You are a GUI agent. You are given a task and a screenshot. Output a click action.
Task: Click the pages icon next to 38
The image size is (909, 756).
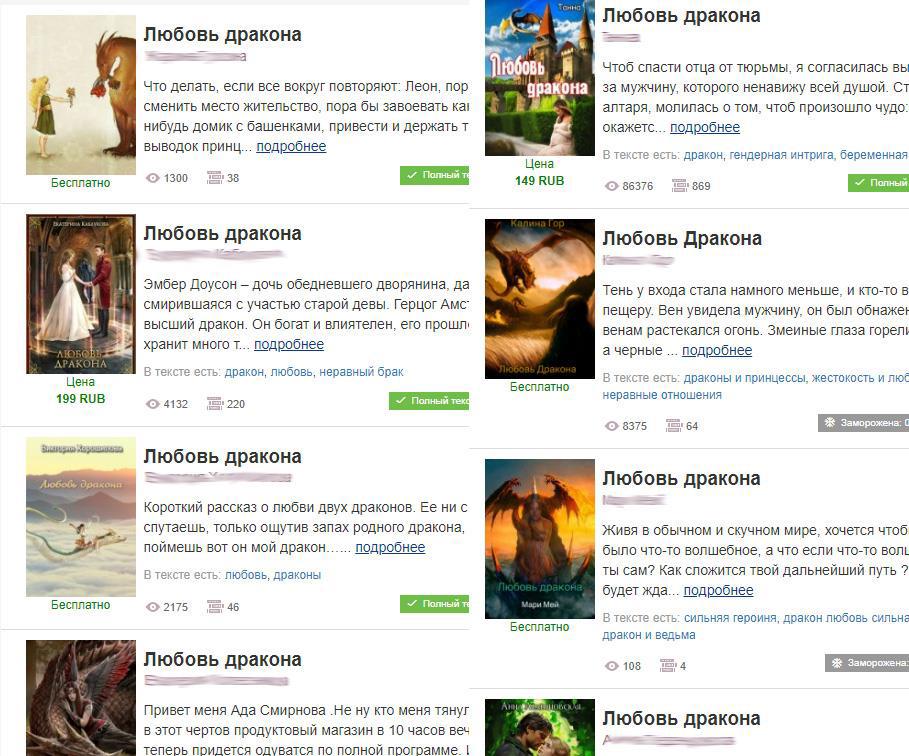[x=214, y=177]
